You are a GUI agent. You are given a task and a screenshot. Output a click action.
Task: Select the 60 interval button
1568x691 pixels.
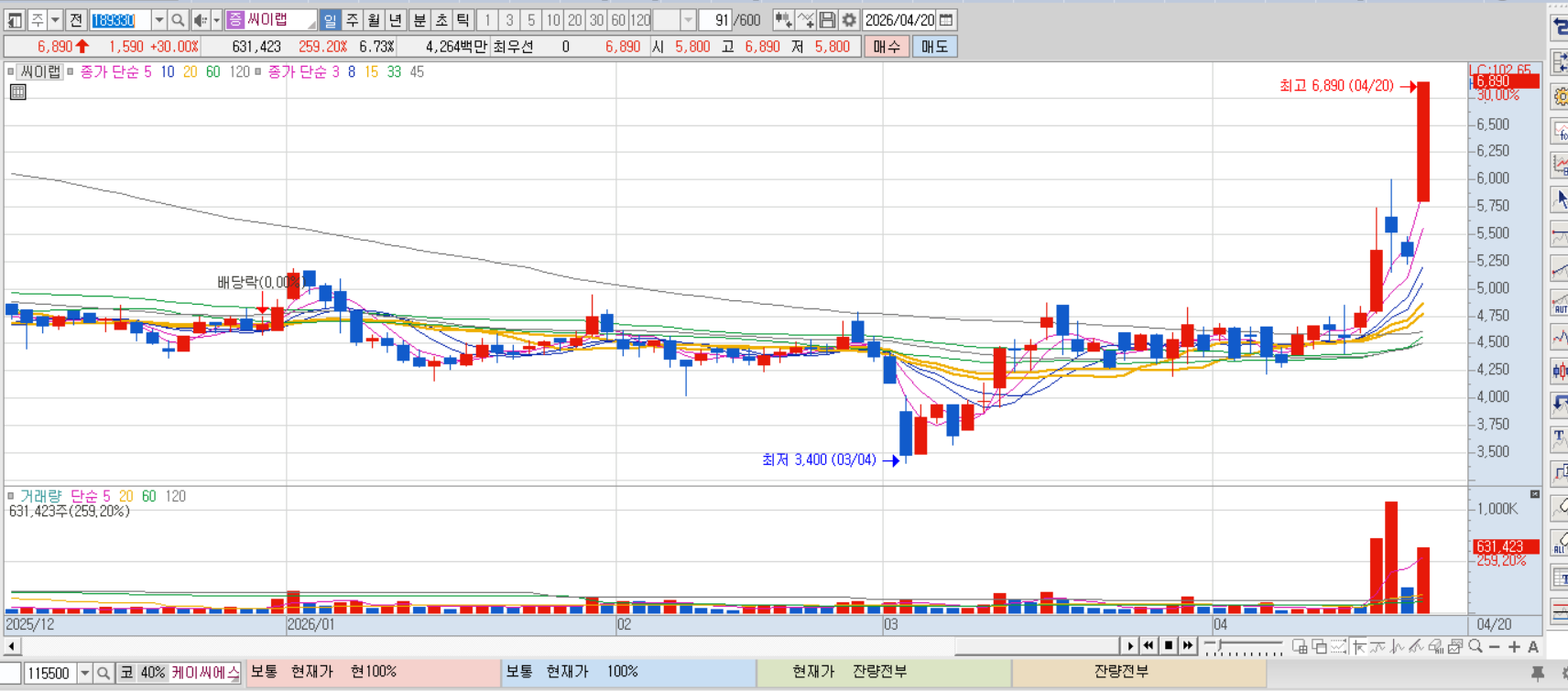[x=618, y=20]
